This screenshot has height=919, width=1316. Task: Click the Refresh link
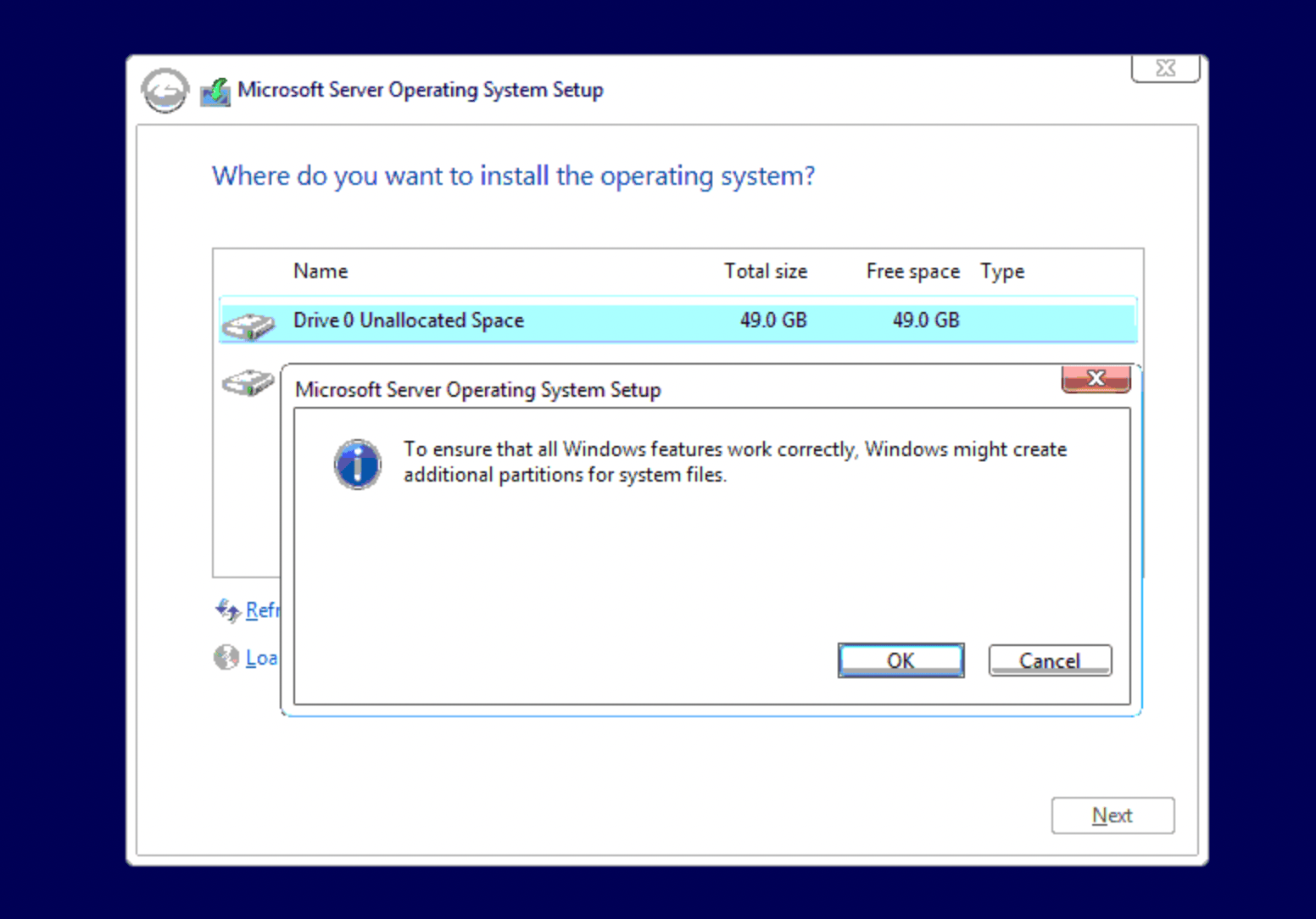[x=262, y=610]
